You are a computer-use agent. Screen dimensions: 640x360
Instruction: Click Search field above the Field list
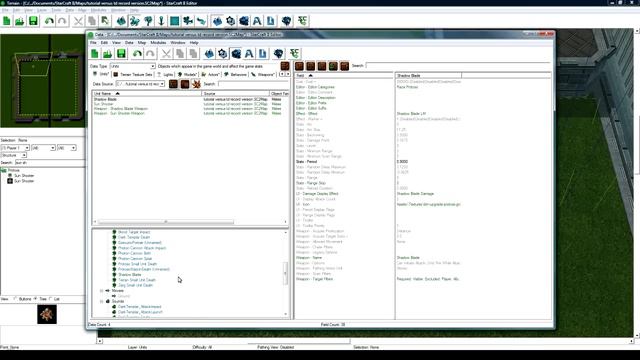458,66
